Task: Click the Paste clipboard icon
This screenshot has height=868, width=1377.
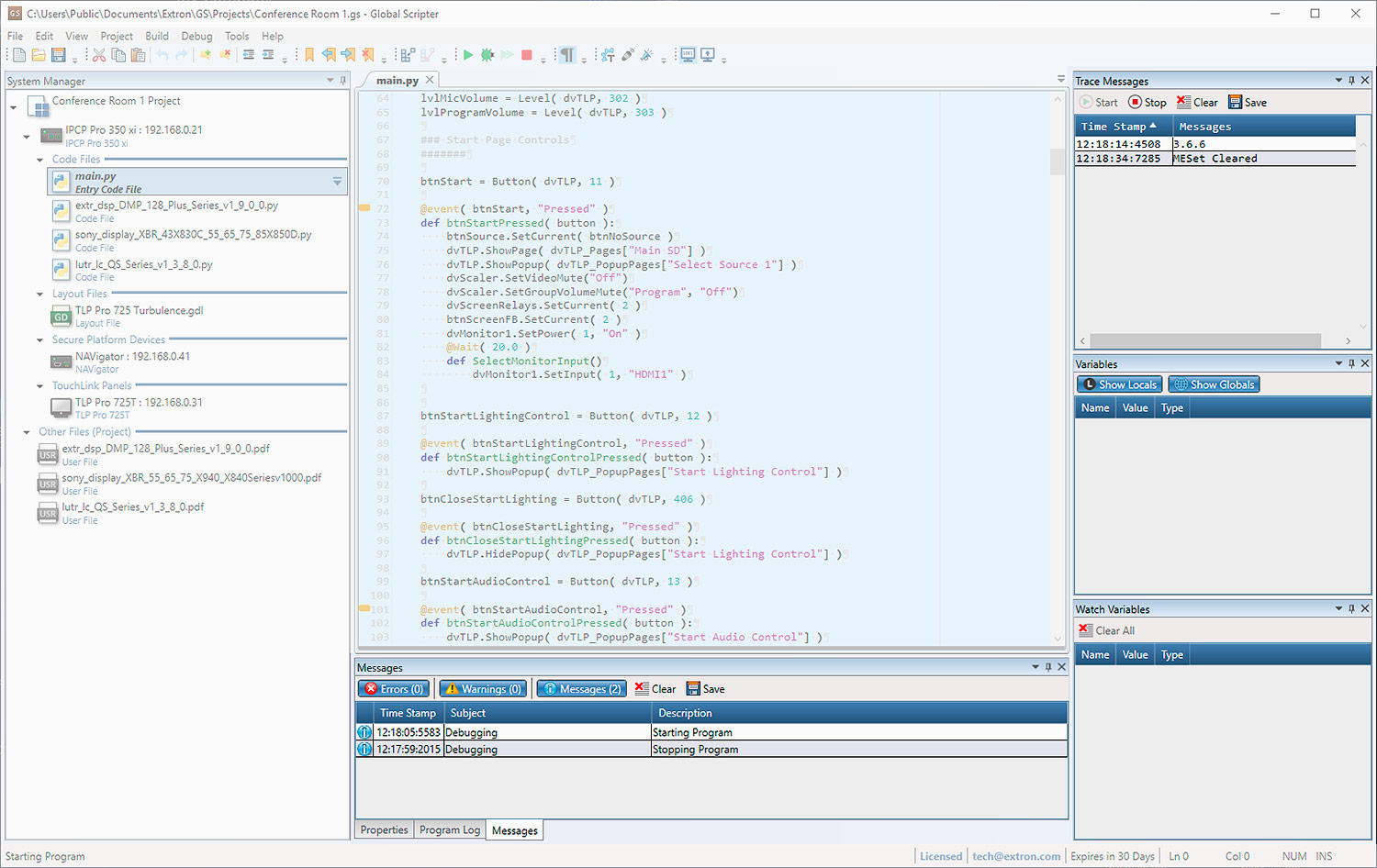Action: pos(138,55)
